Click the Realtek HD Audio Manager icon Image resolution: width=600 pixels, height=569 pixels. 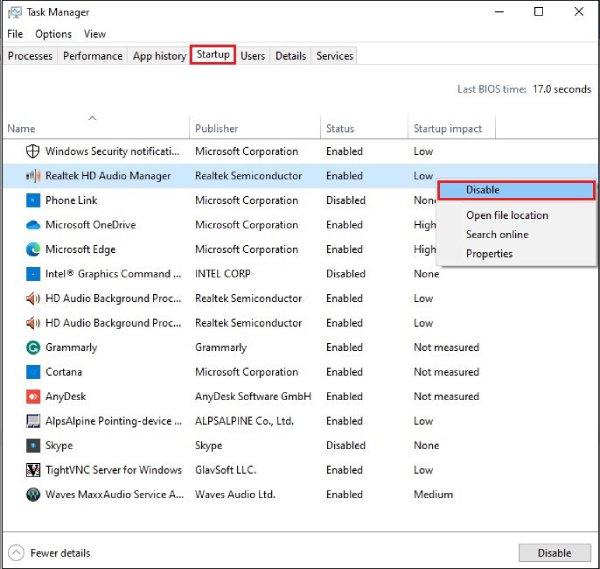click(x=30, y=176)
